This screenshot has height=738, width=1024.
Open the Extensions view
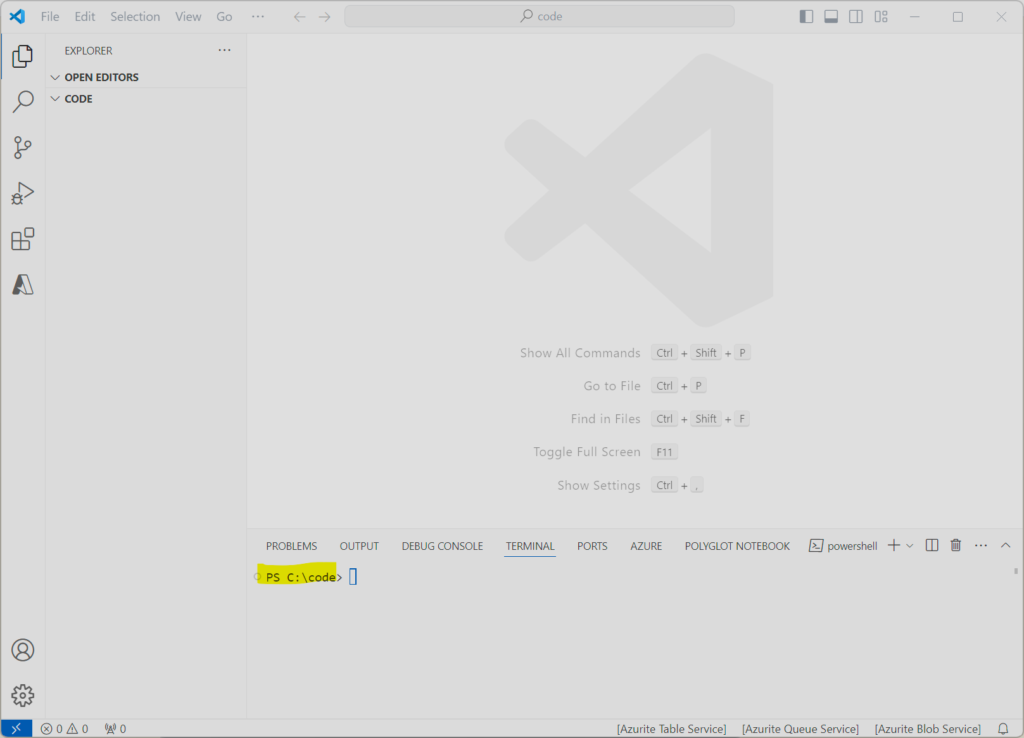coord(22,239)
